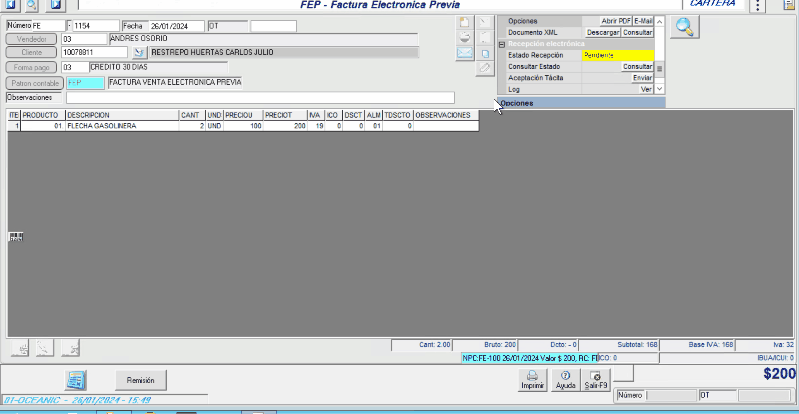The width and height of the screenshot is (799, 414).
Task: Click the Imprimir printer button
Action: [x=532, y=379]
